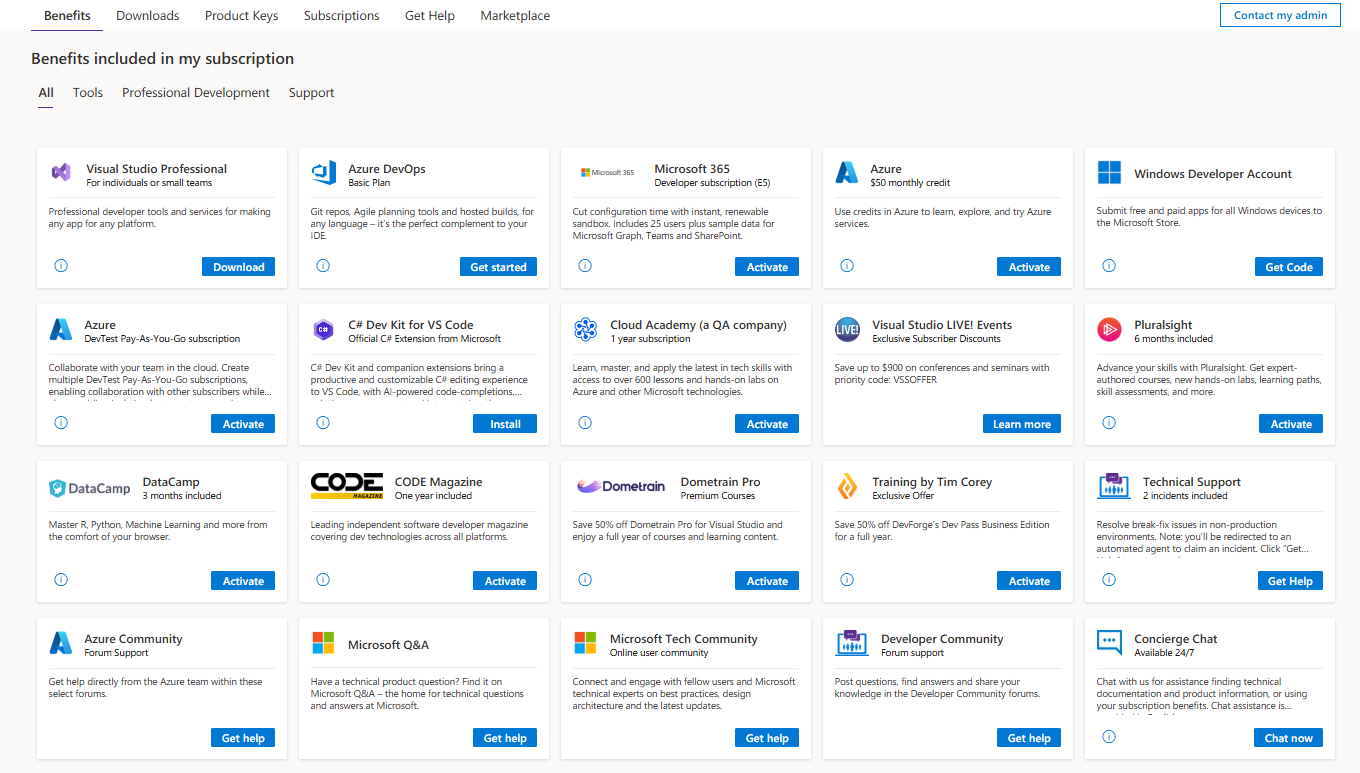Click the Concierge Chat speech bubble icon
1360x773 pixels.
pos(1109,642)
